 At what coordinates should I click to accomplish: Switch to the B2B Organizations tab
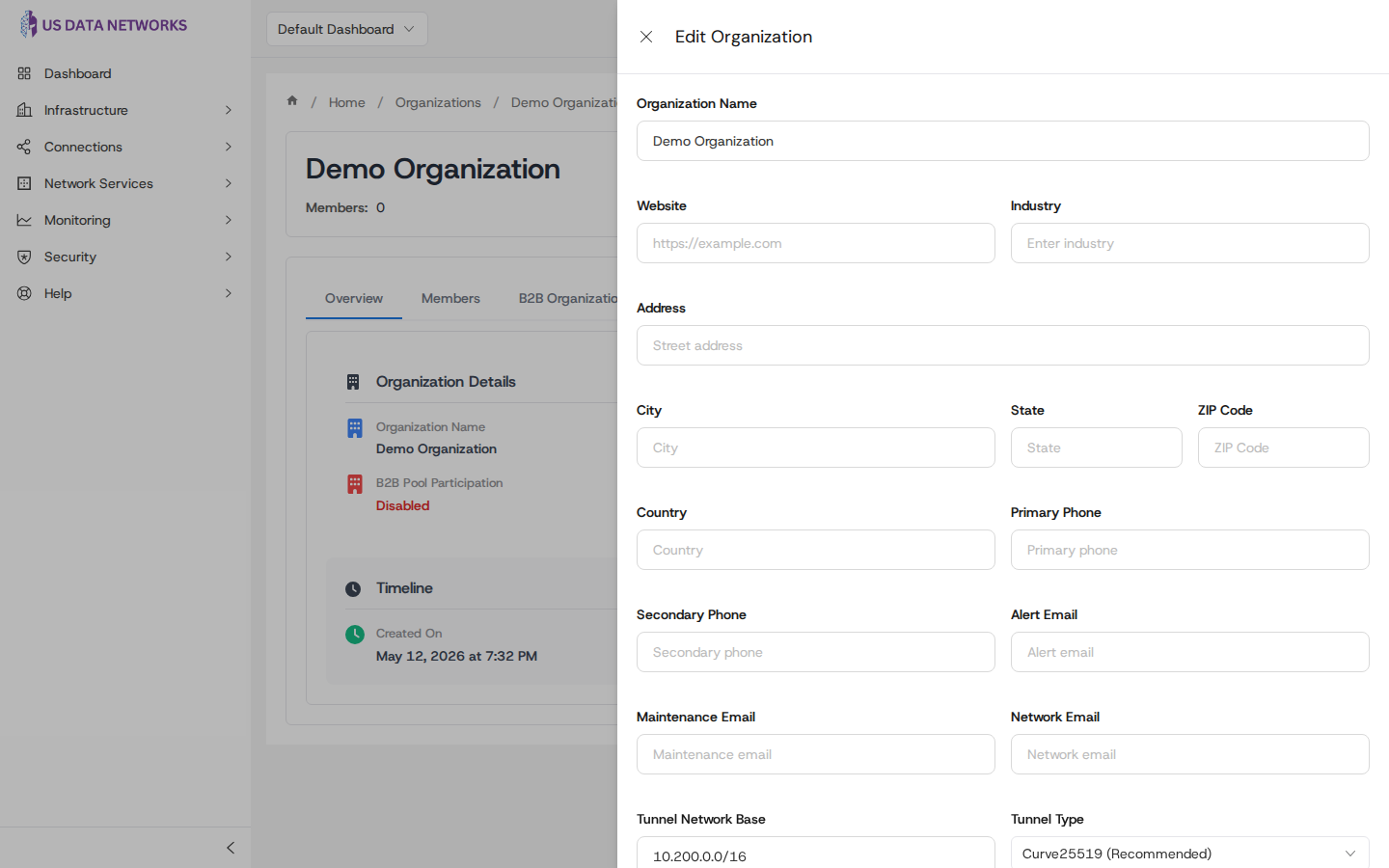[x=568, y=298]
